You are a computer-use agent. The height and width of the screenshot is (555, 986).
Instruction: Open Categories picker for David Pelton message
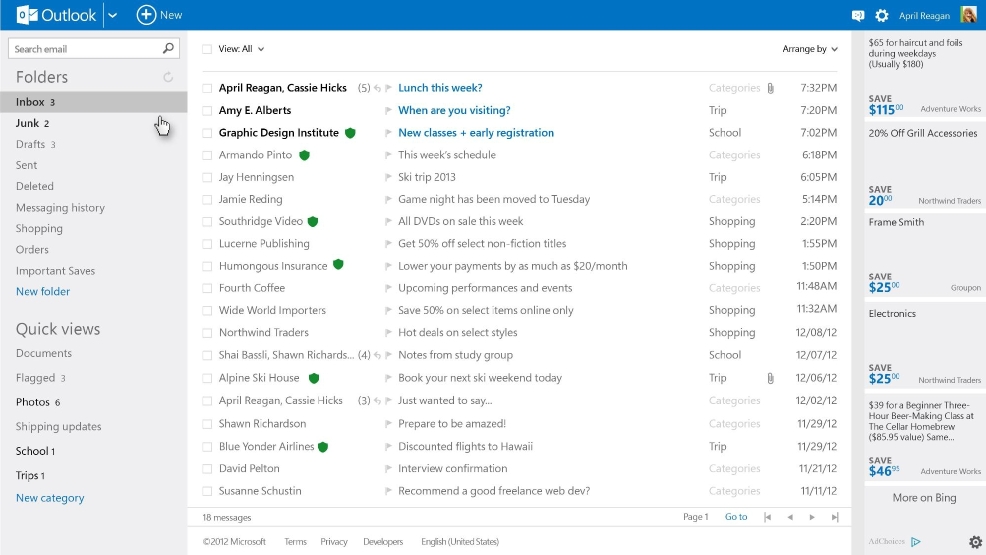[734, 468]
